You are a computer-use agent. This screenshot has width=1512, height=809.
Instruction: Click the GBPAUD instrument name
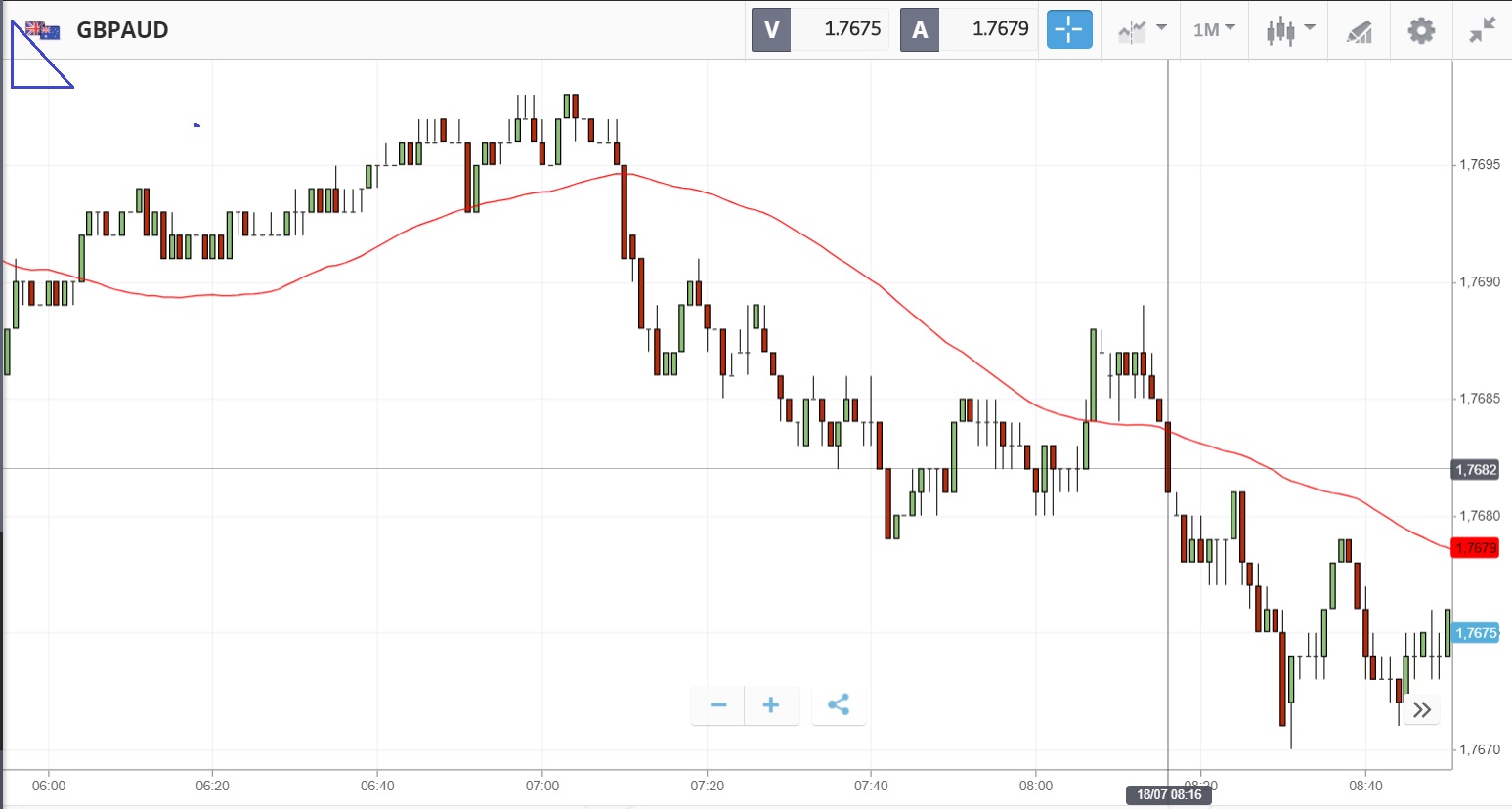pos(122,30)
